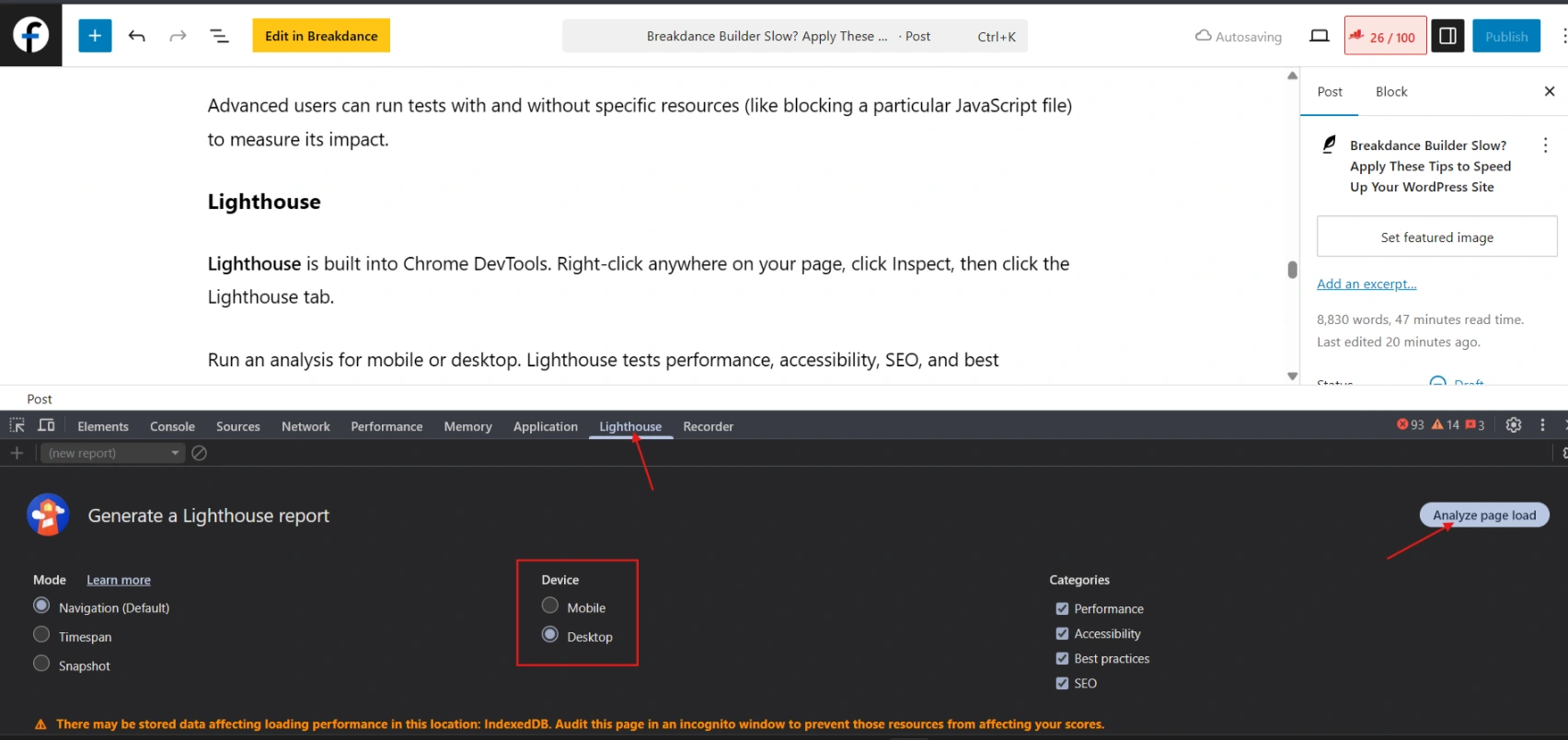The image size is (1568, 740).
Task: Select Navigation (Default) mode
Action: [x=41, y=606]
